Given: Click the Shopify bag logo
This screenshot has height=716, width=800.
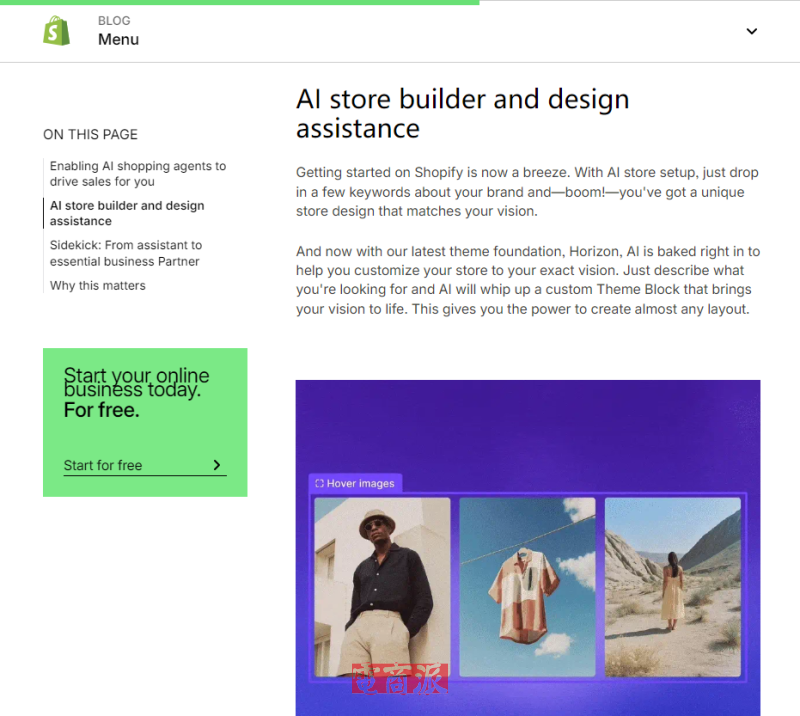Looking at the screenshot, I should 57,31.
